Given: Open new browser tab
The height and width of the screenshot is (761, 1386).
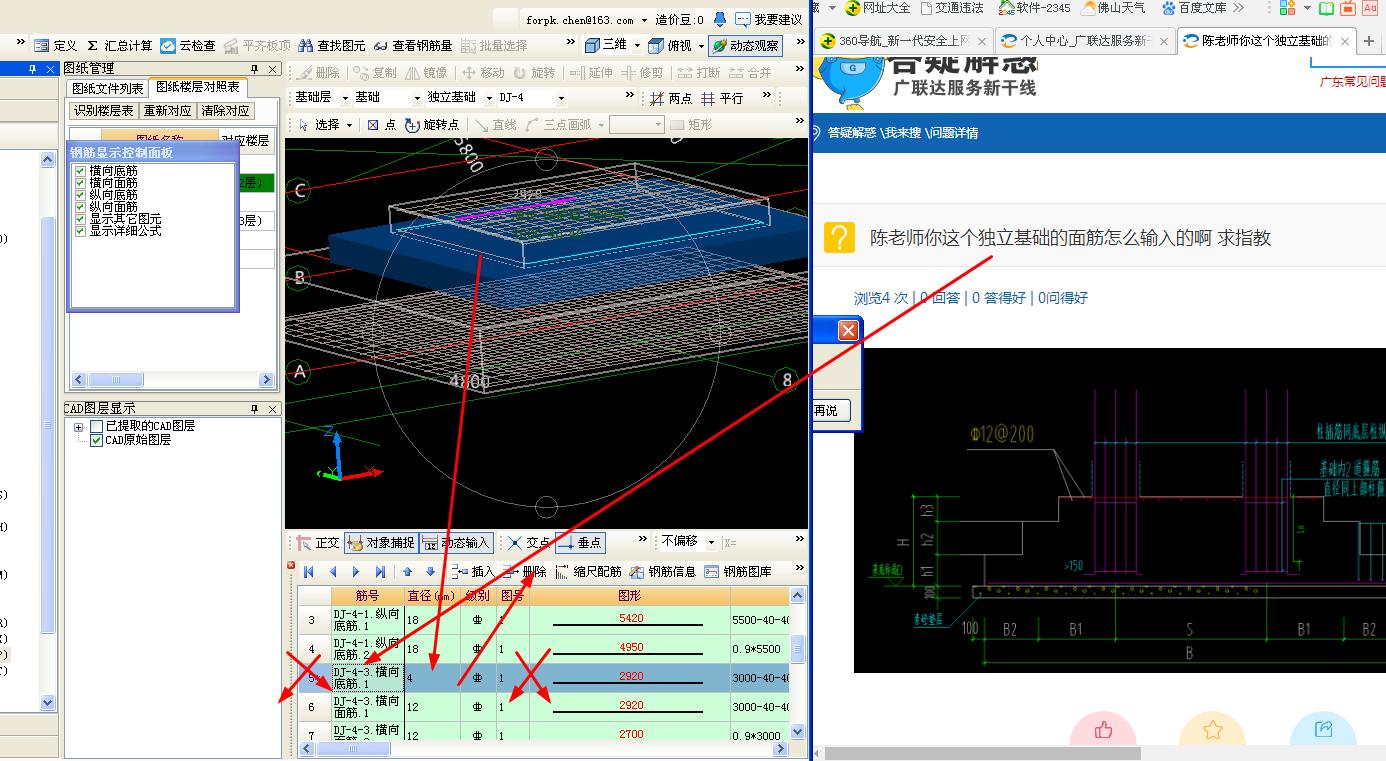Looking at the screenshot, I should (1369, 41).
